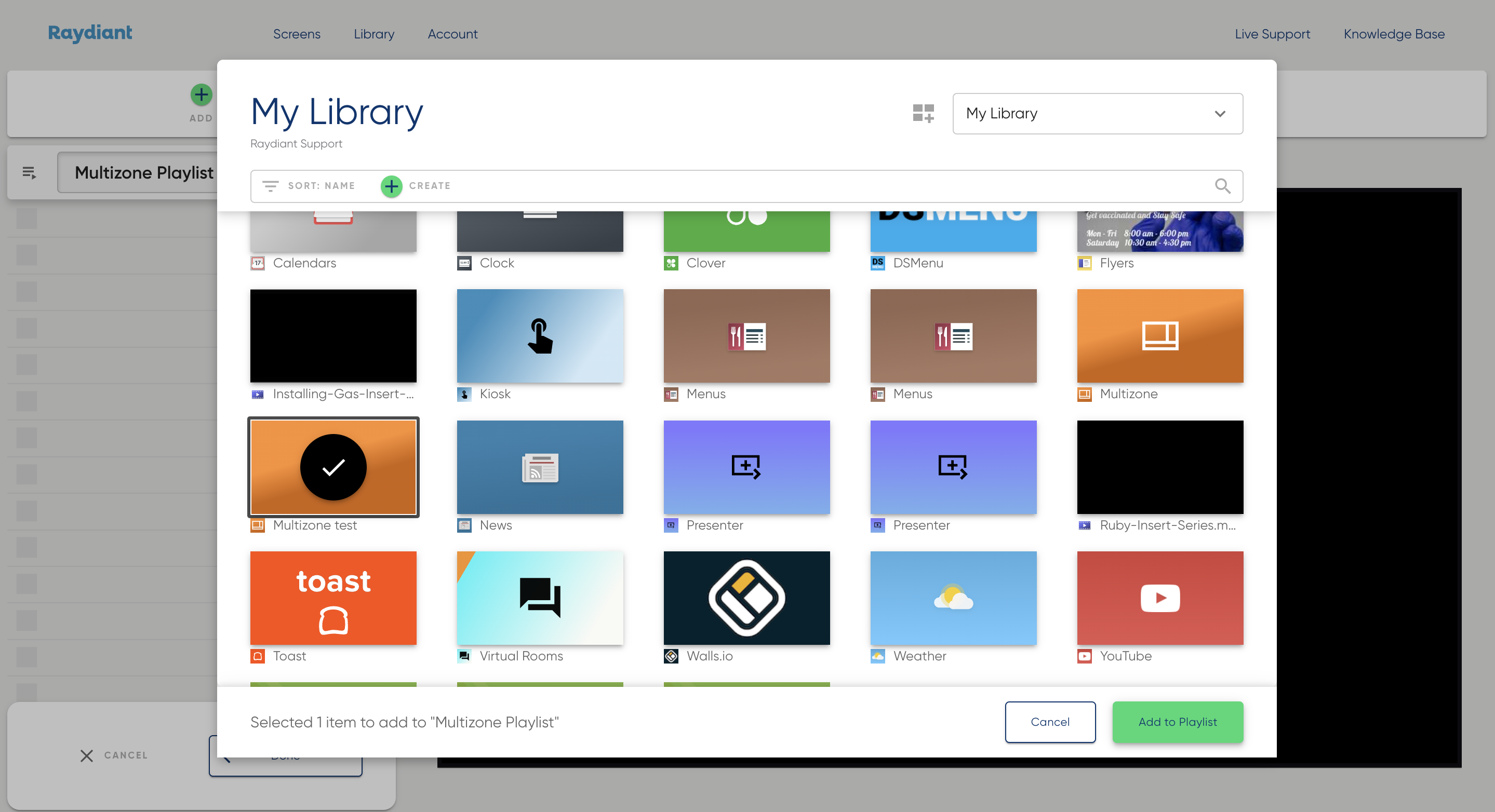Select the Walls.io app tile
Image resolution: width=1495 pixels, height=812 pixels.
[x=746, y=598]
